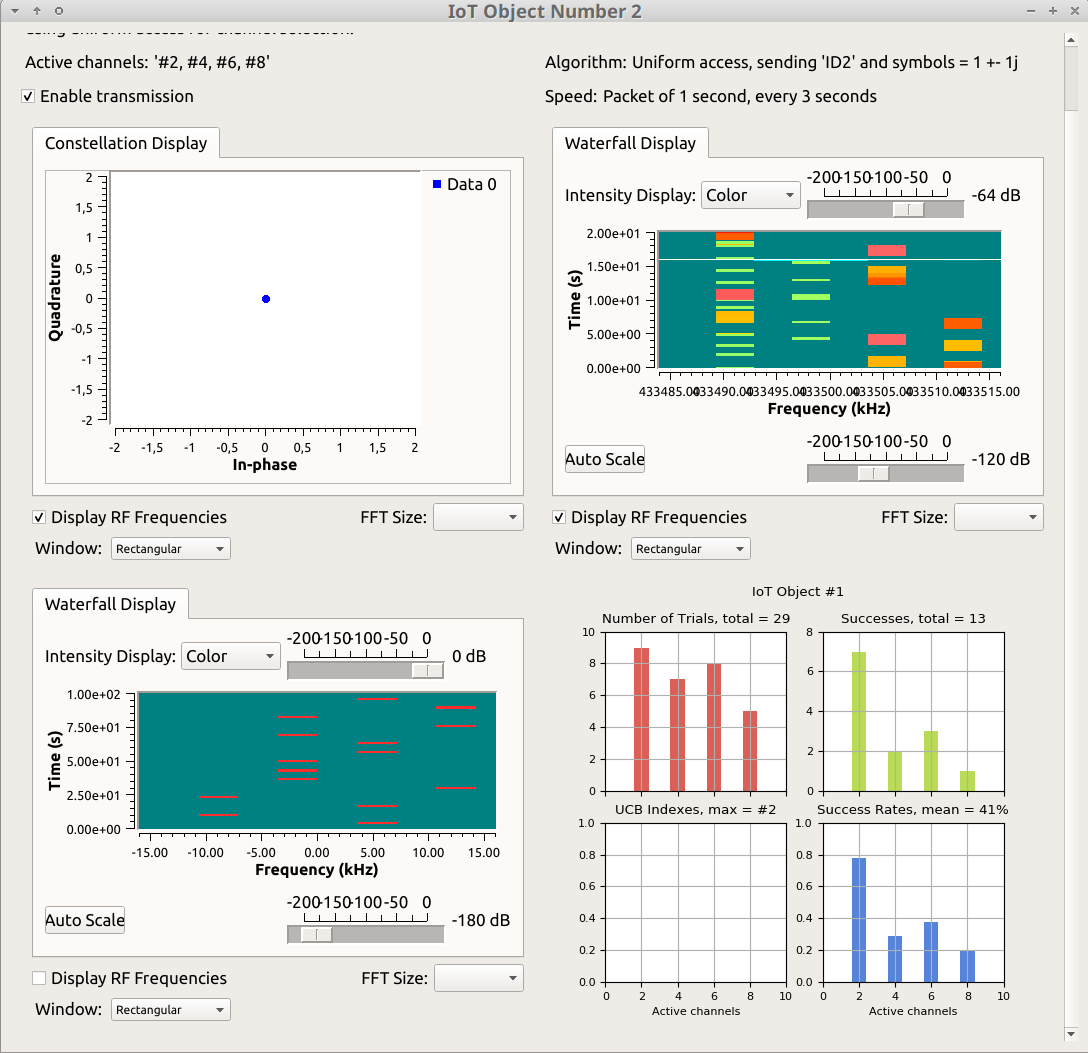Uncheck Enable transmission checkbox
This screenshot has height=1053, width=1088.
[28, 96]
